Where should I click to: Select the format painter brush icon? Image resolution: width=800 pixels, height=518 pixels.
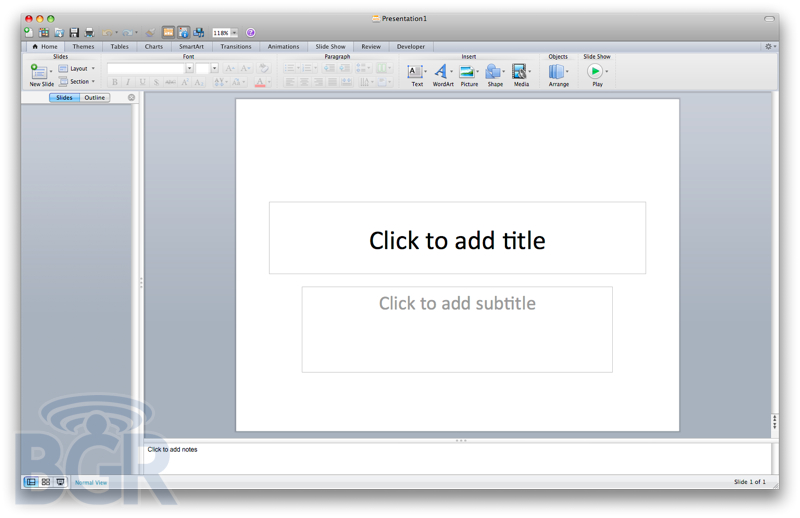[x=150, y=33]
